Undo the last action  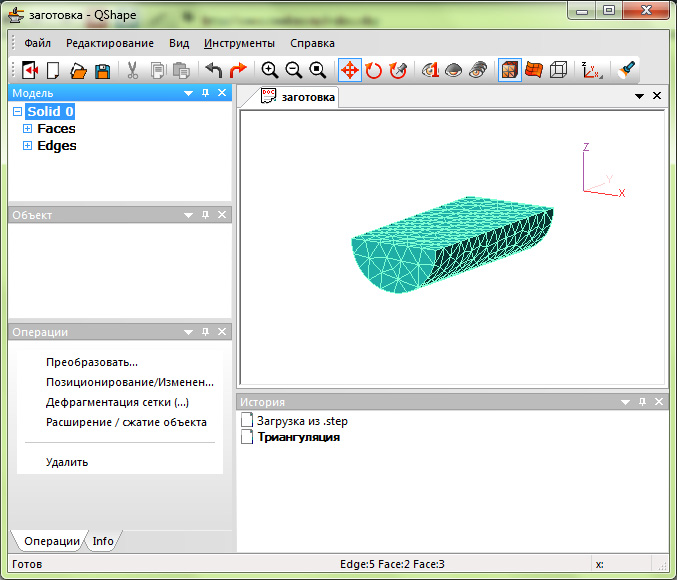pos(214,70)
